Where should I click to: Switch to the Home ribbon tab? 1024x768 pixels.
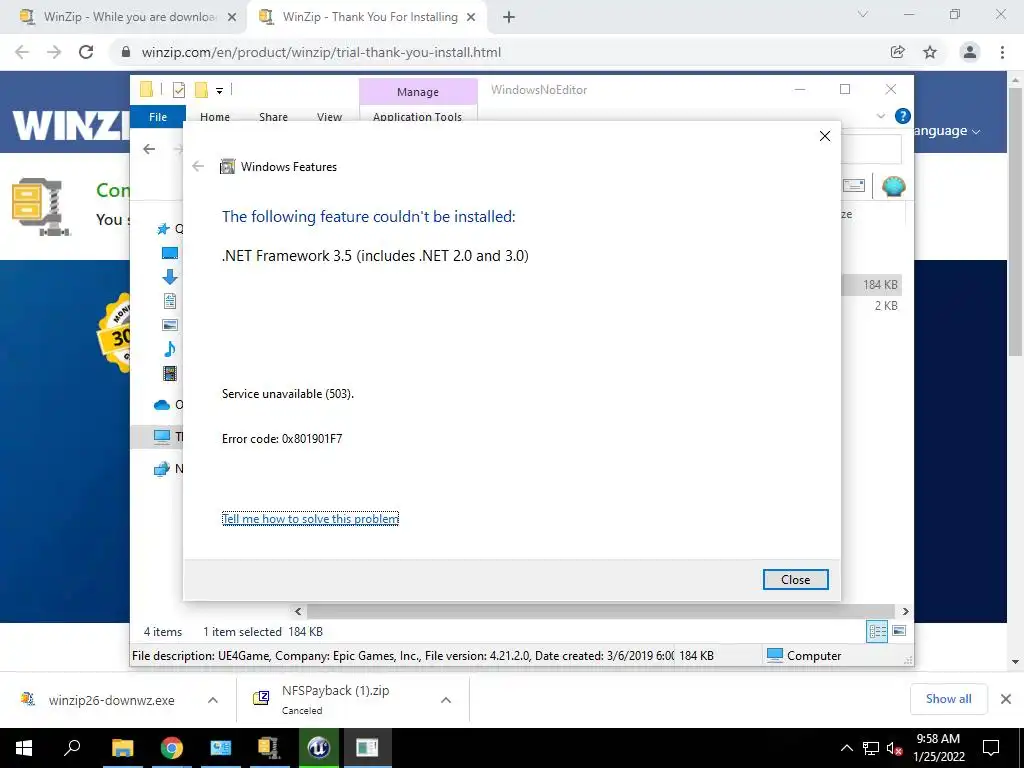coord(215,117)
